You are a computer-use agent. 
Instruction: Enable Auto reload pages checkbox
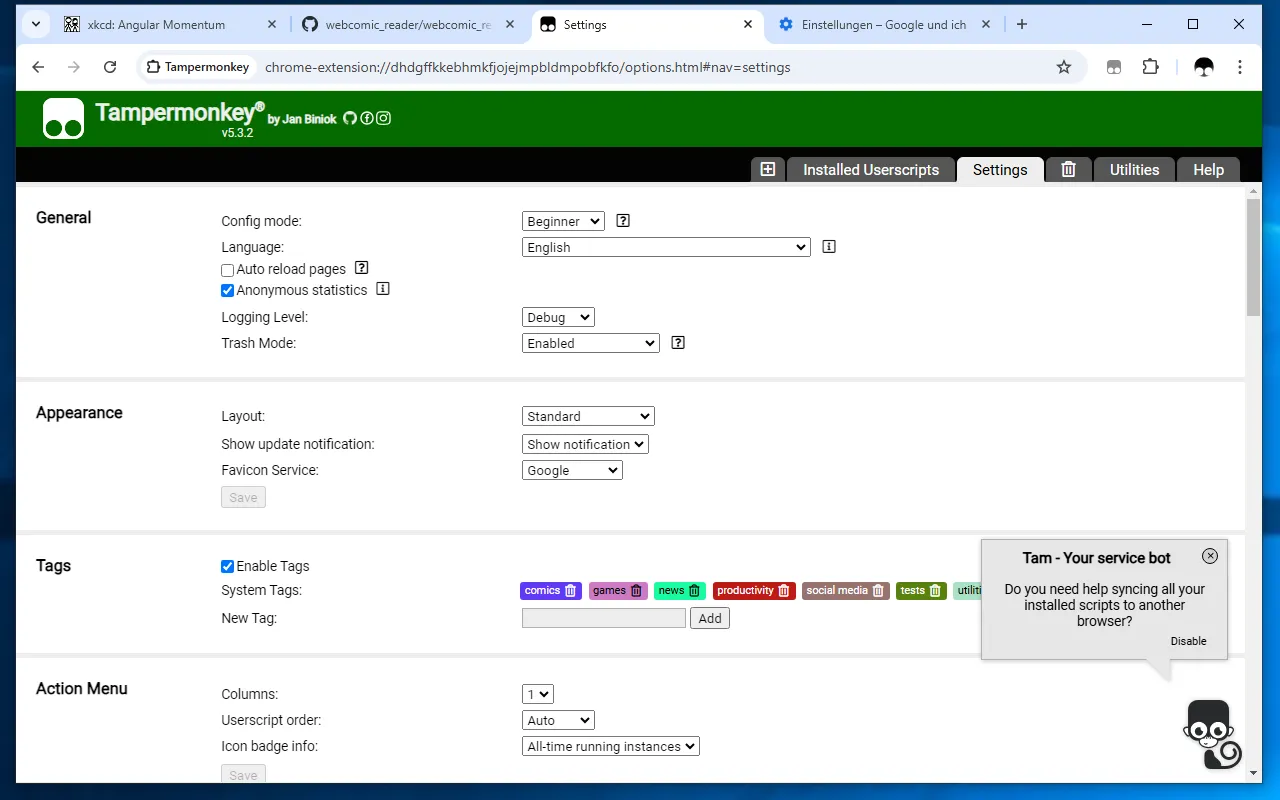228,270
